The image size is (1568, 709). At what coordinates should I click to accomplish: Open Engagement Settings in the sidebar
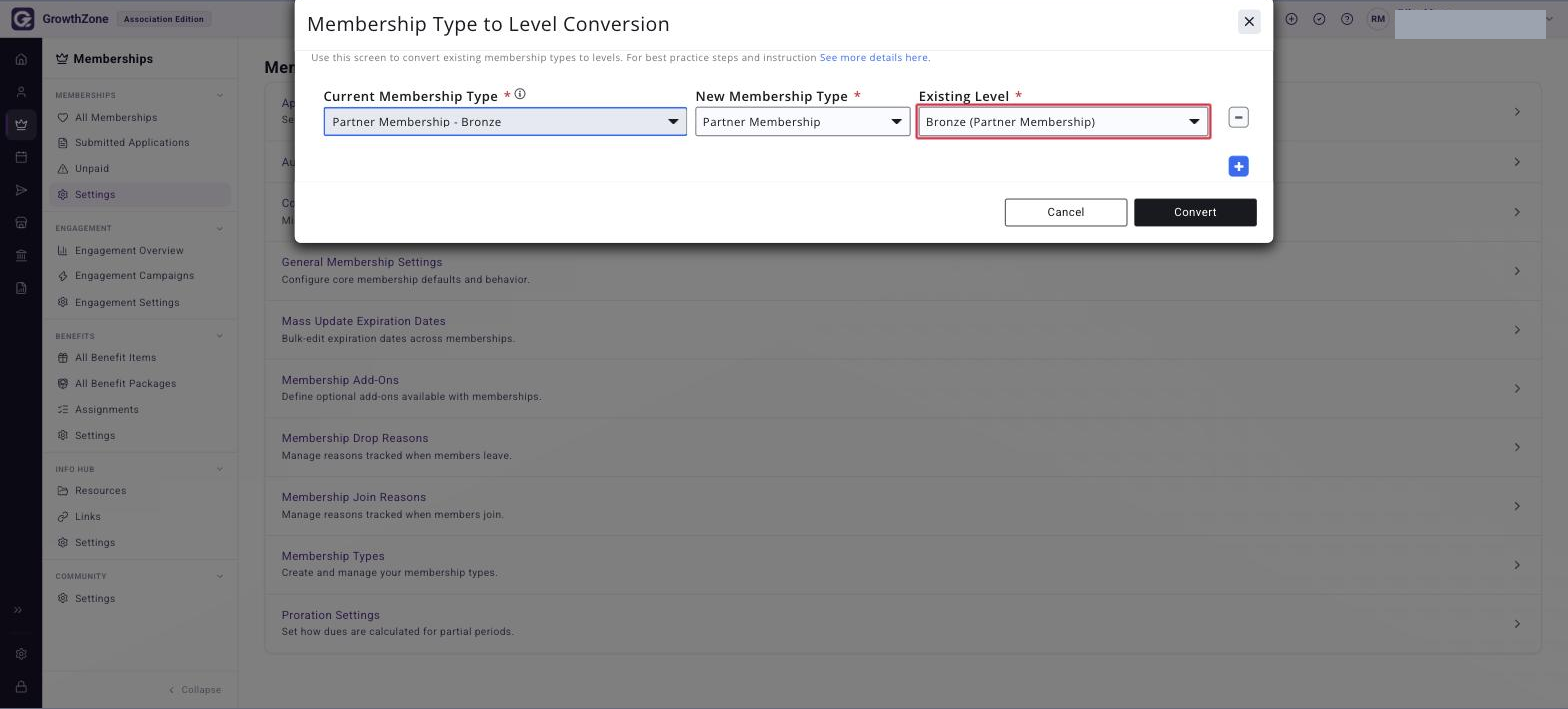click(x=139, y=303)
